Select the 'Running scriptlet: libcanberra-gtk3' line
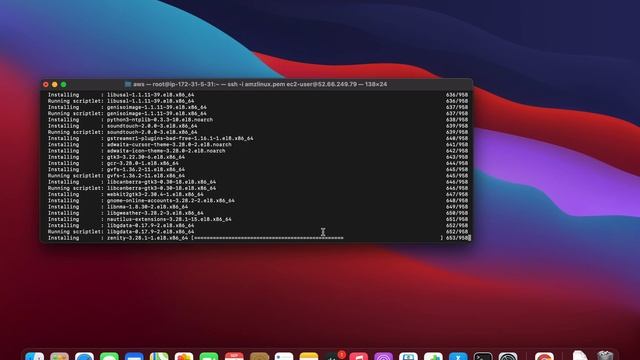 pyautogui.click(x=258, y=188)
